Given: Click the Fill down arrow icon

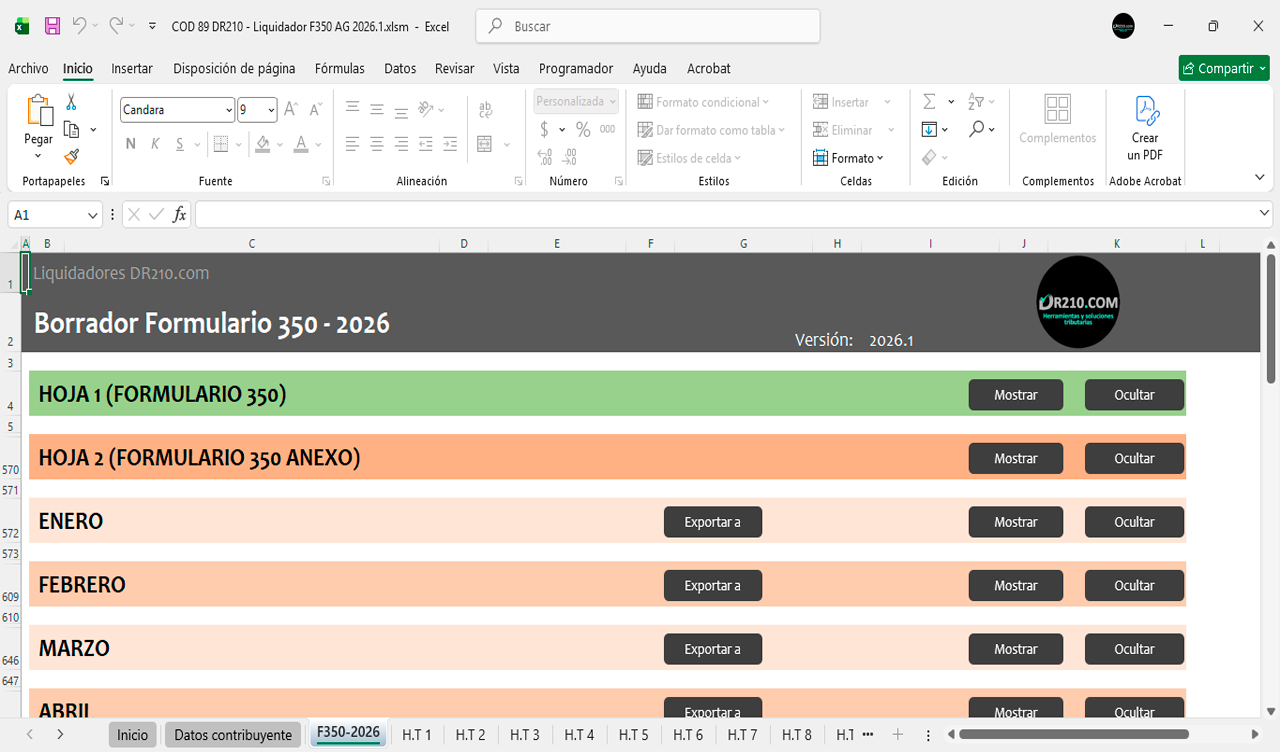Looking at the screenshot, I should point(929,129).
